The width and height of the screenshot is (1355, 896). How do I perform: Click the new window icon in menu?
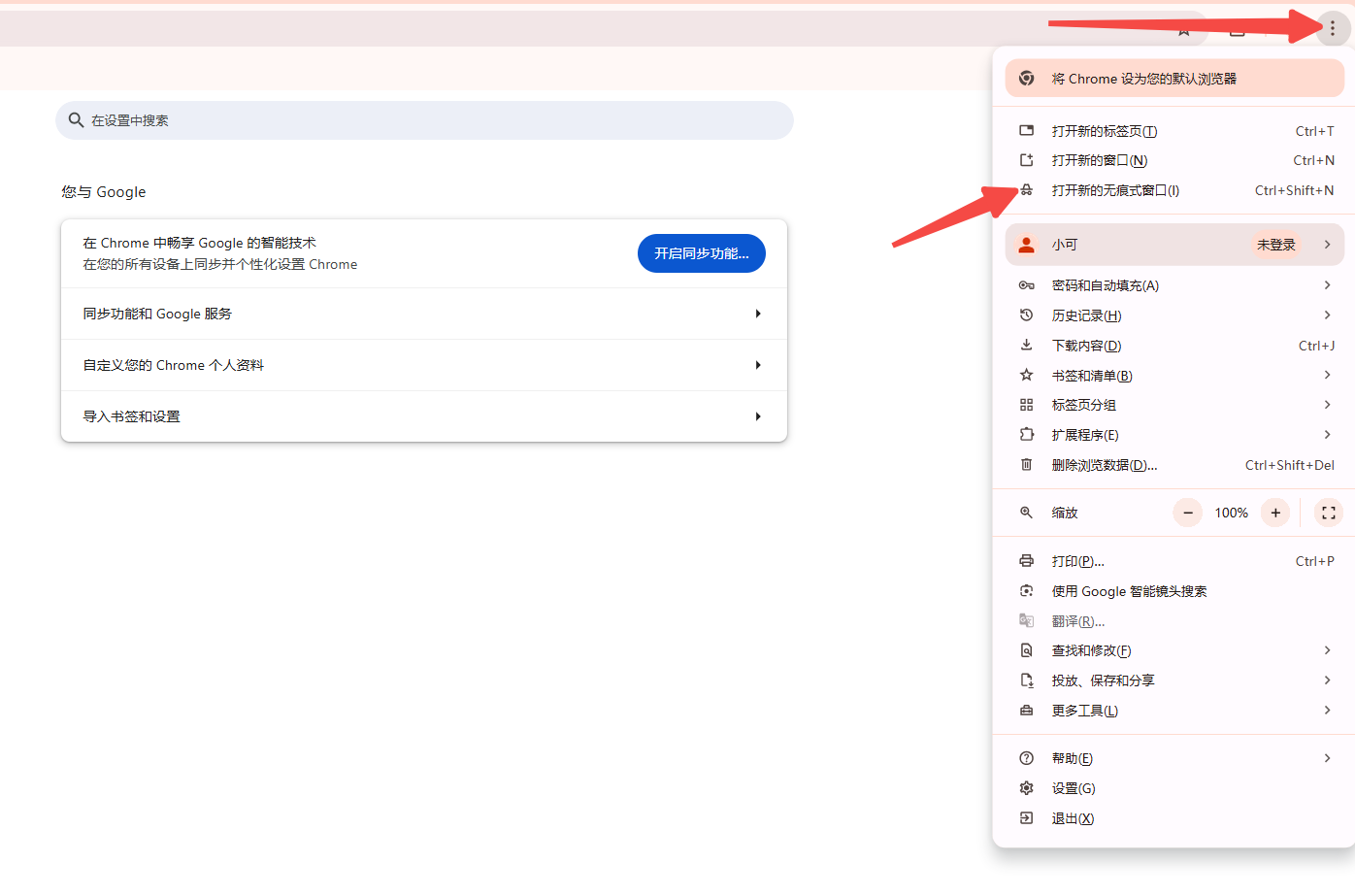1026,160
